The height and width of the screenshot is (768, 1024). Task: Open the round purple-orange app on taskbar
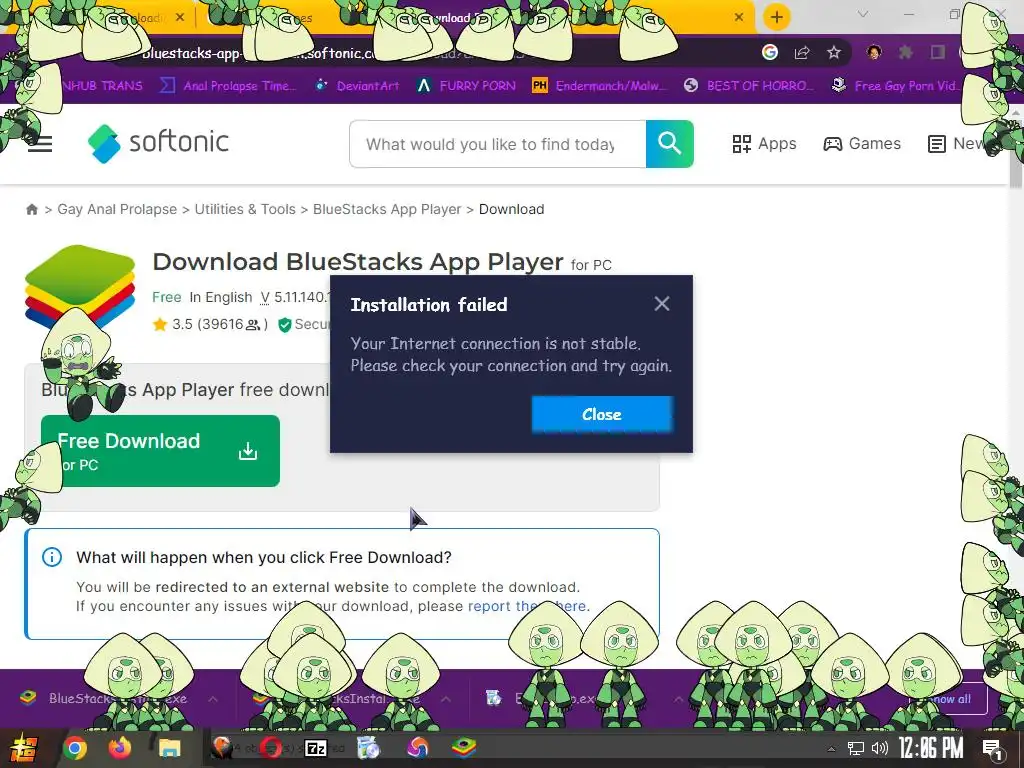pos(418,748)
